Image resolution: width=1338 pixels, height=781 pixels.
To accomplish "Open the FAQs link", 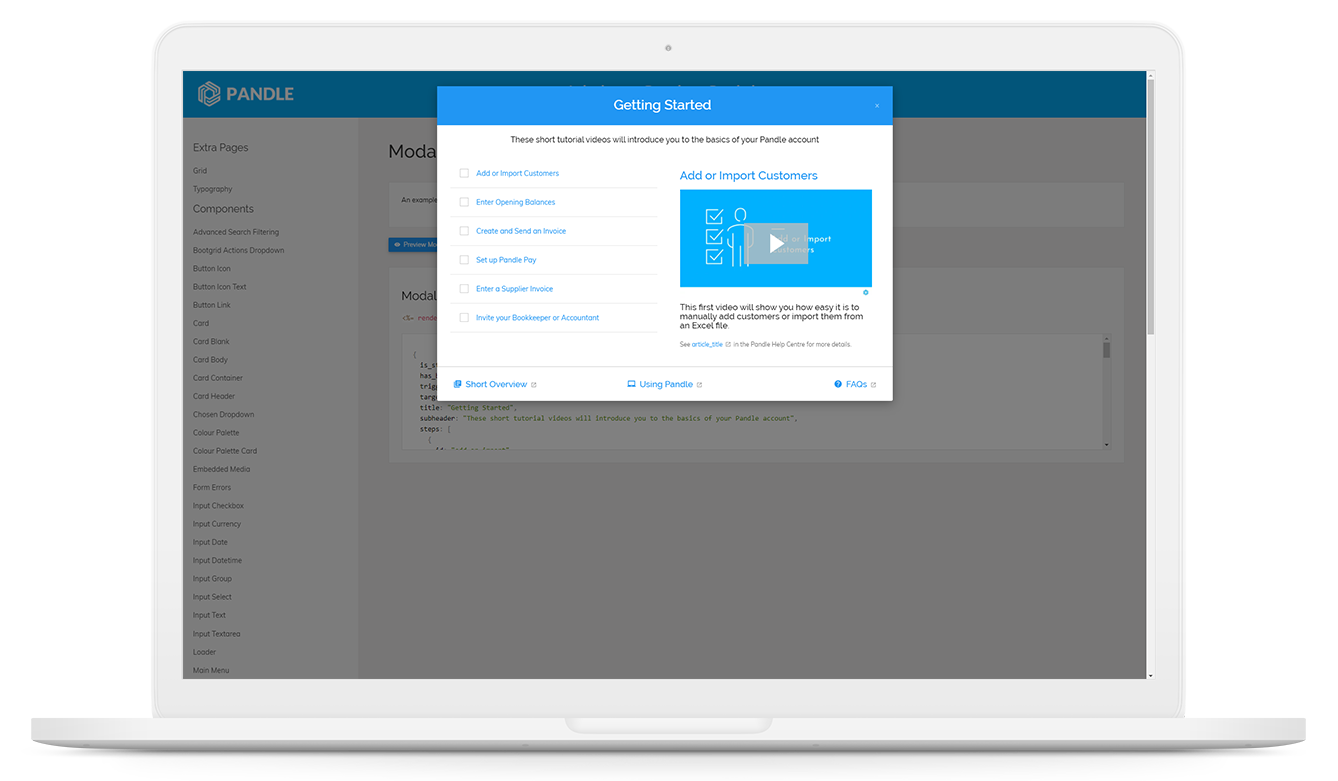I will pyautogui.click(x=856, y=384).
